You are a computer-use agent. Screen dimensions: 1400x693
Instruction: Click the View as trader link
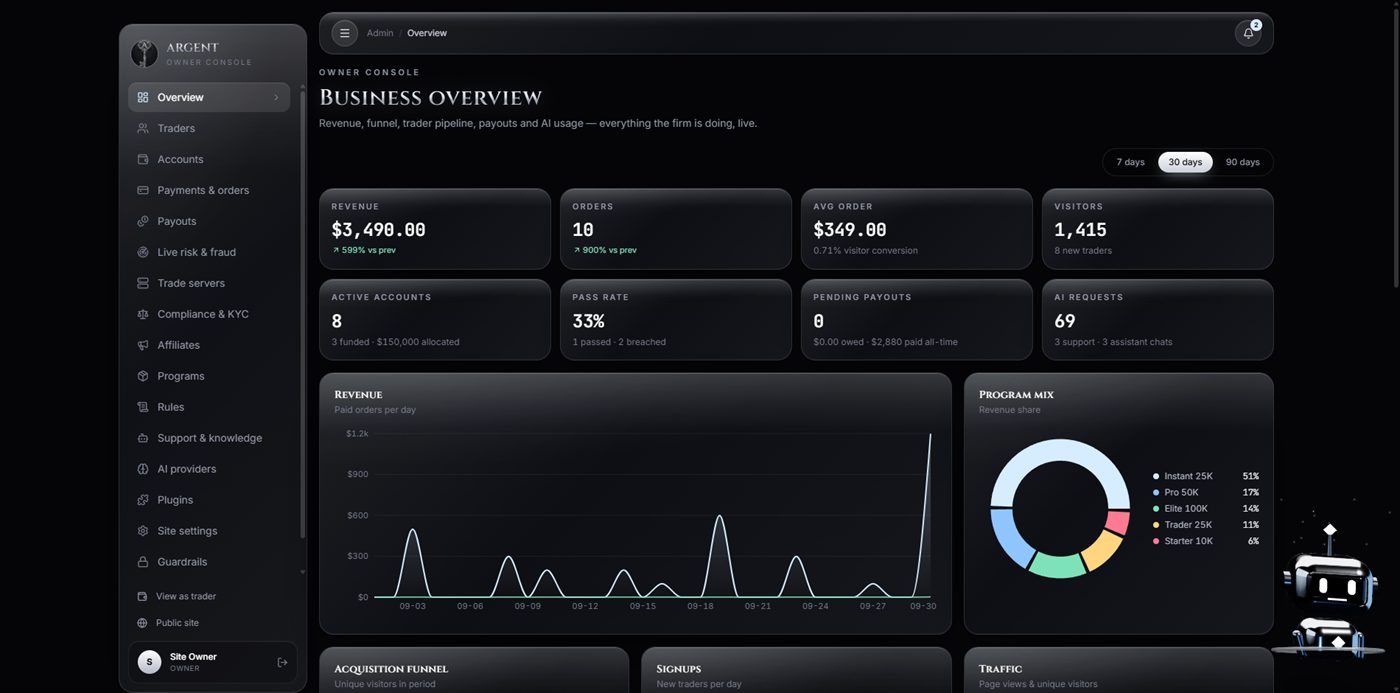(x=186, y=596)
